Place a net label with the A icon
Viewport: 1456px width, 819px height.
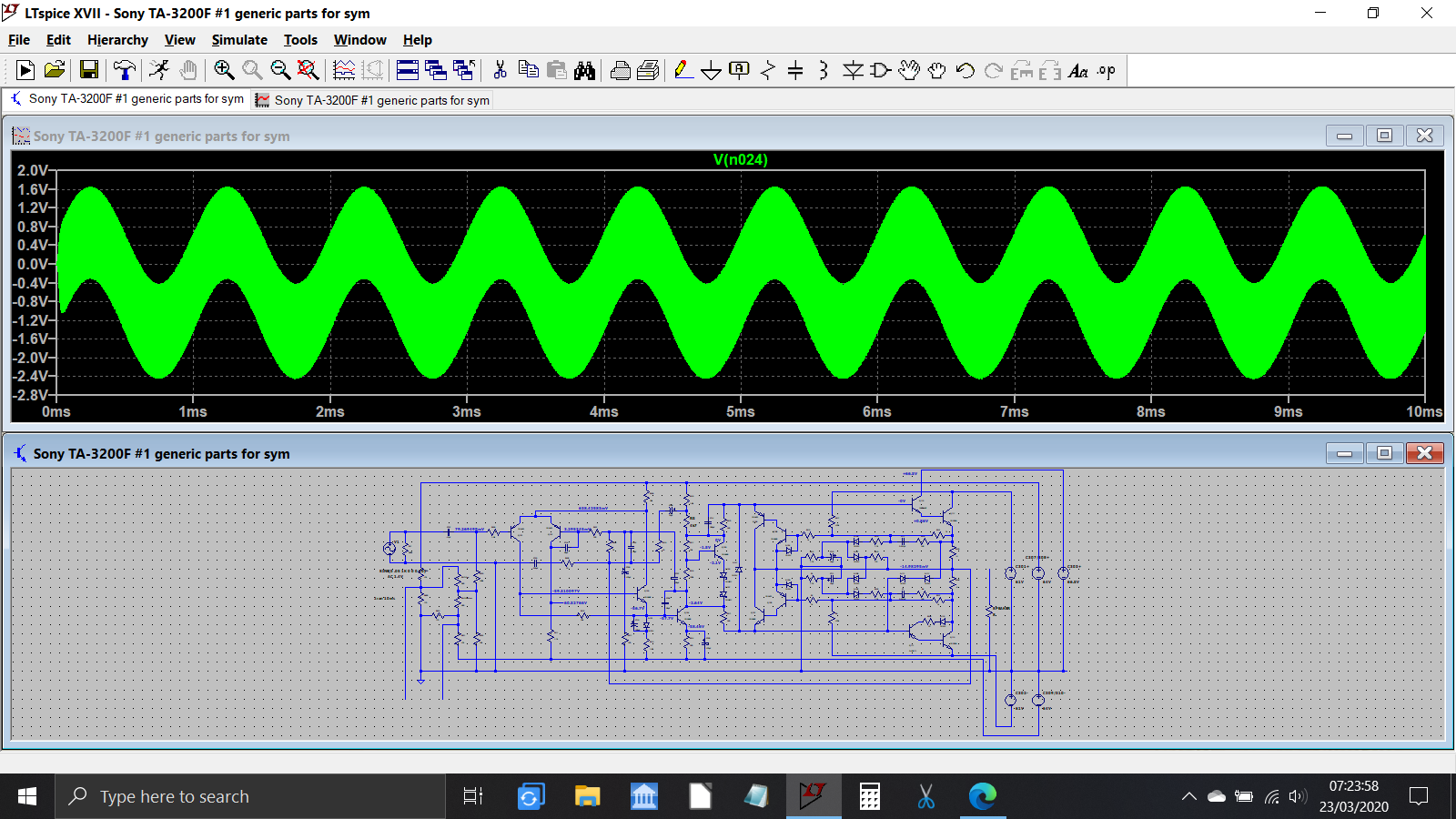coord(740,70)
